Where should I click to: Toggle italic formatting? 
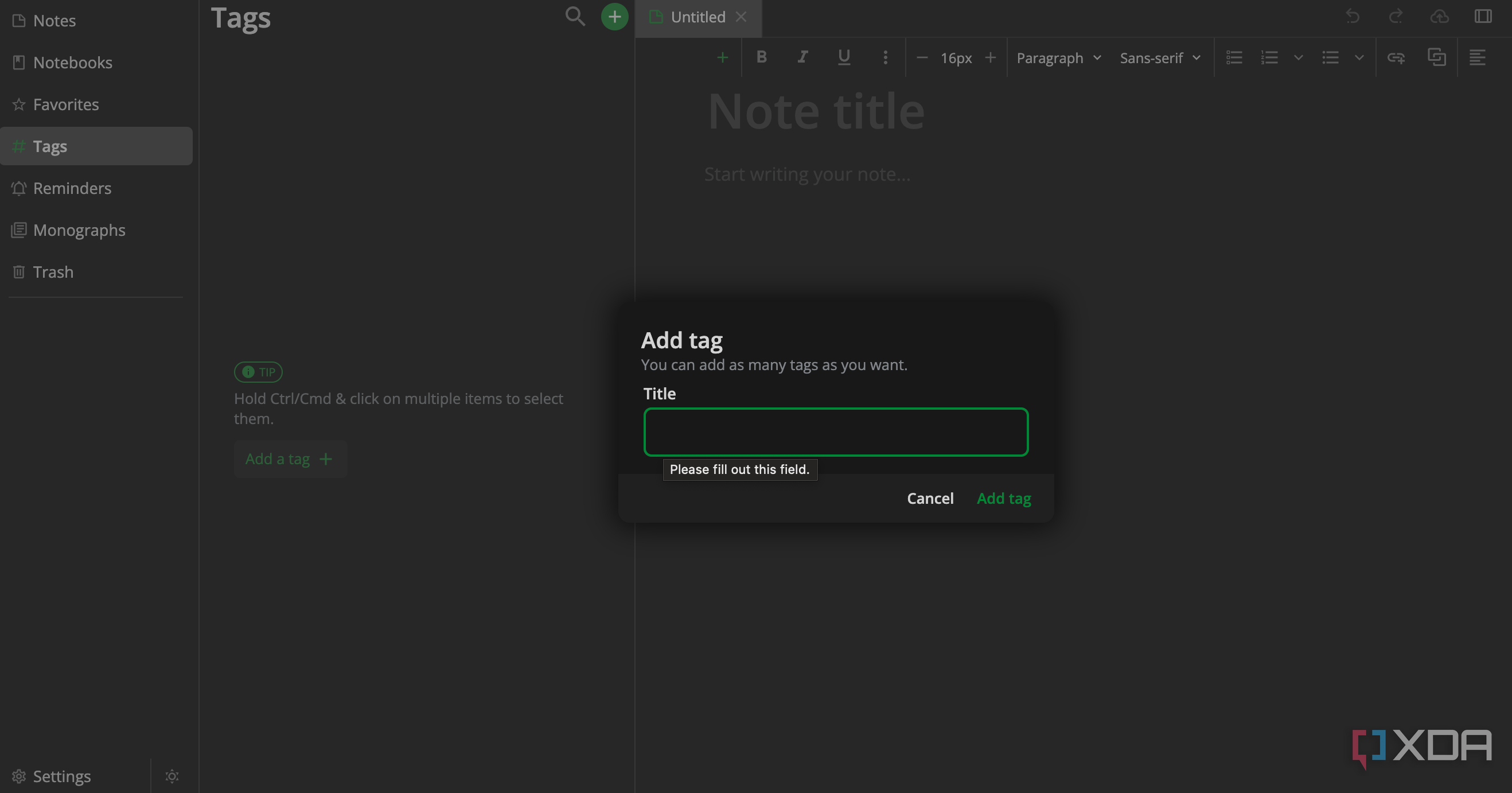pyautogui.click(x=802, y=57)
